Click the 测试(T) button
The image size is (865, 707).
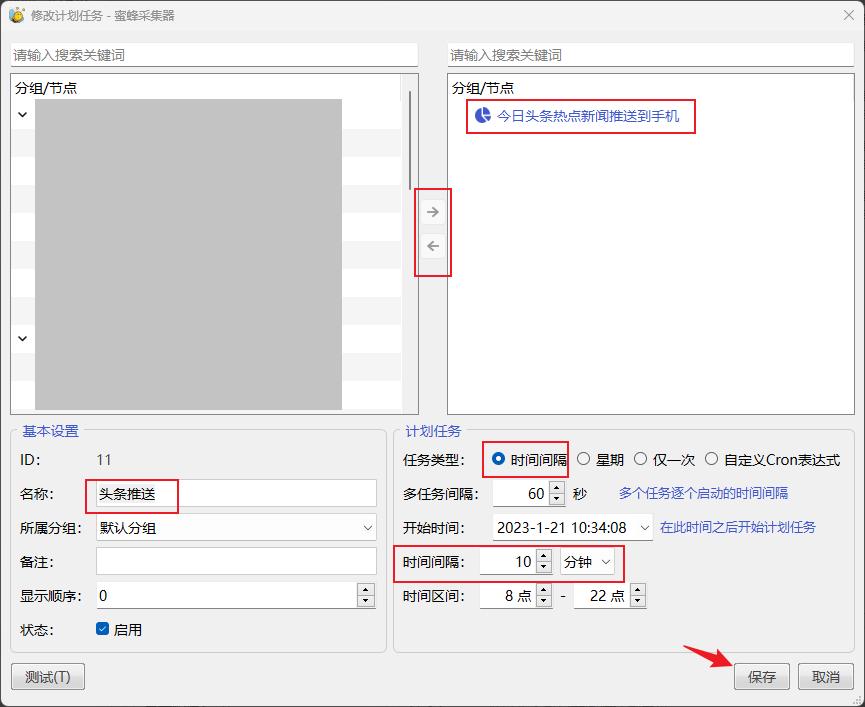tap(48, 677)
